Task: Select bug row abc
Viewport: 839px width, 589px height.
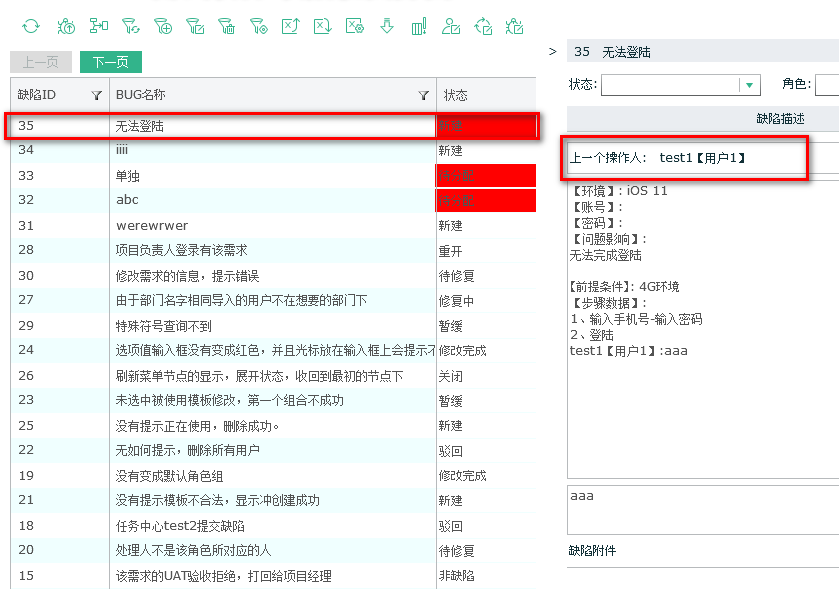Action: (x=273, y=200)
